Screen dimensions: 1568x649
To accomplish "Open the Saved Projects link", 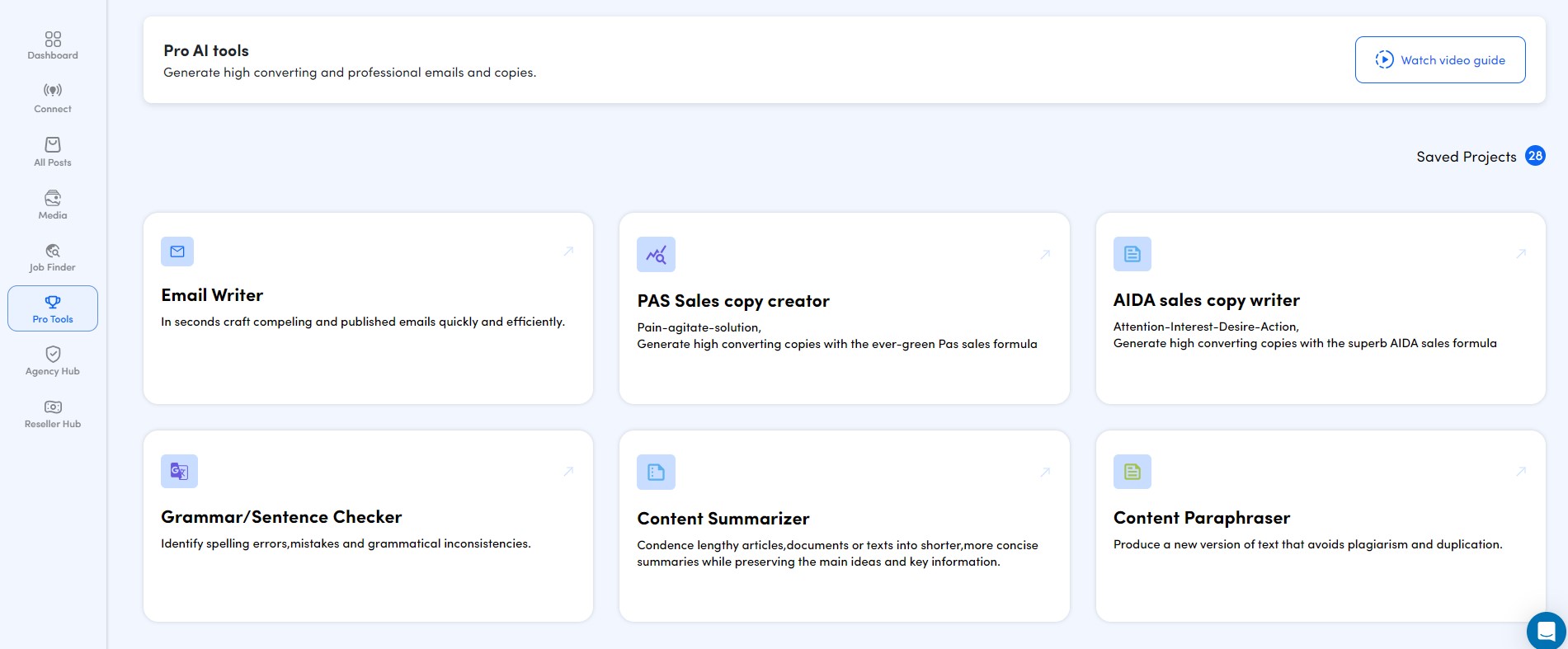I will point(1467,157).
